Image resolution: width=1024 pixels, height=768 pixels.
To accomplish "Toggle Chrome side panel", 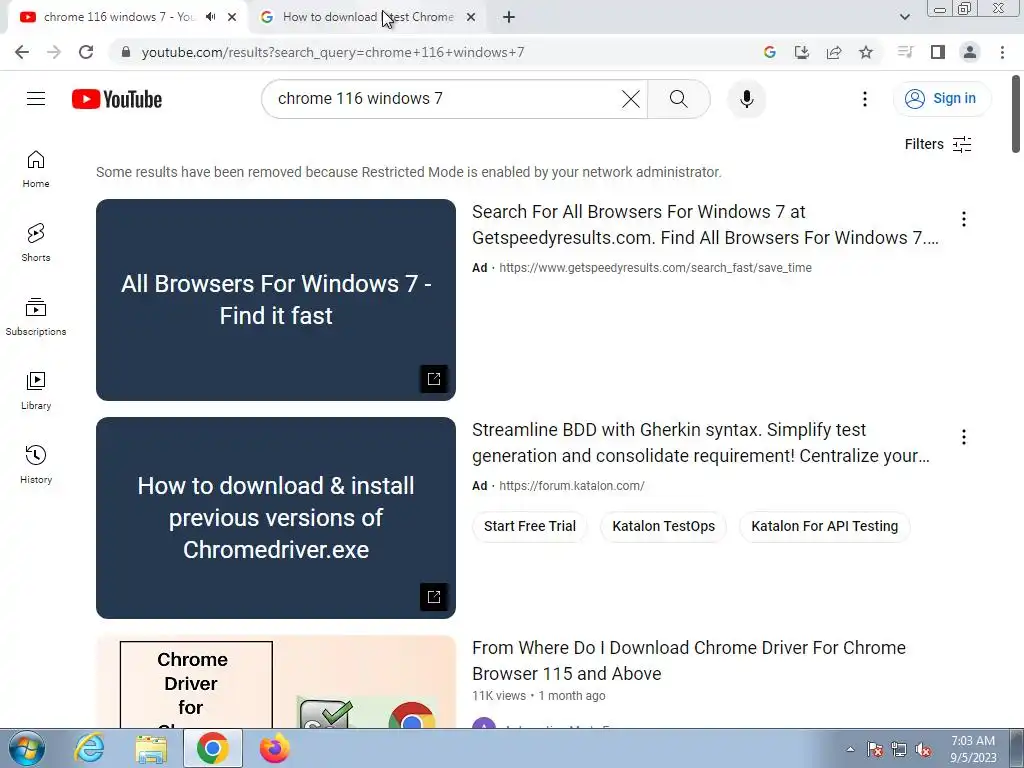I will click(x=938, y=52).
